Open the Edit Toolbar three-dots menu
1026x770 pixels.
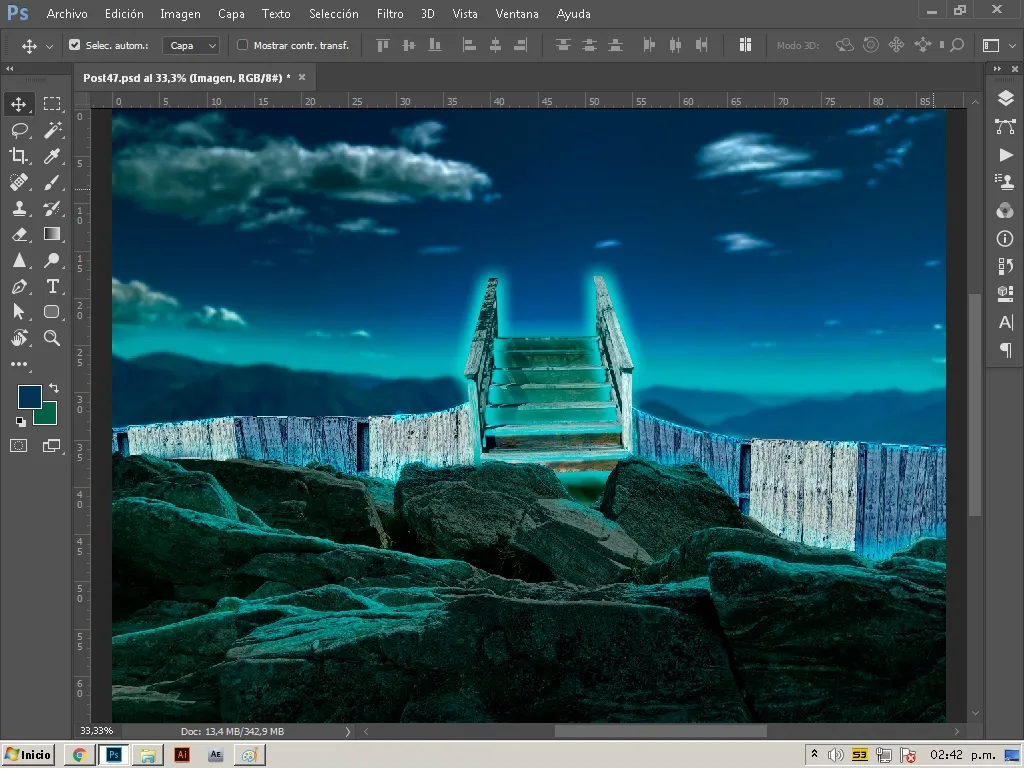pos(19,364)
